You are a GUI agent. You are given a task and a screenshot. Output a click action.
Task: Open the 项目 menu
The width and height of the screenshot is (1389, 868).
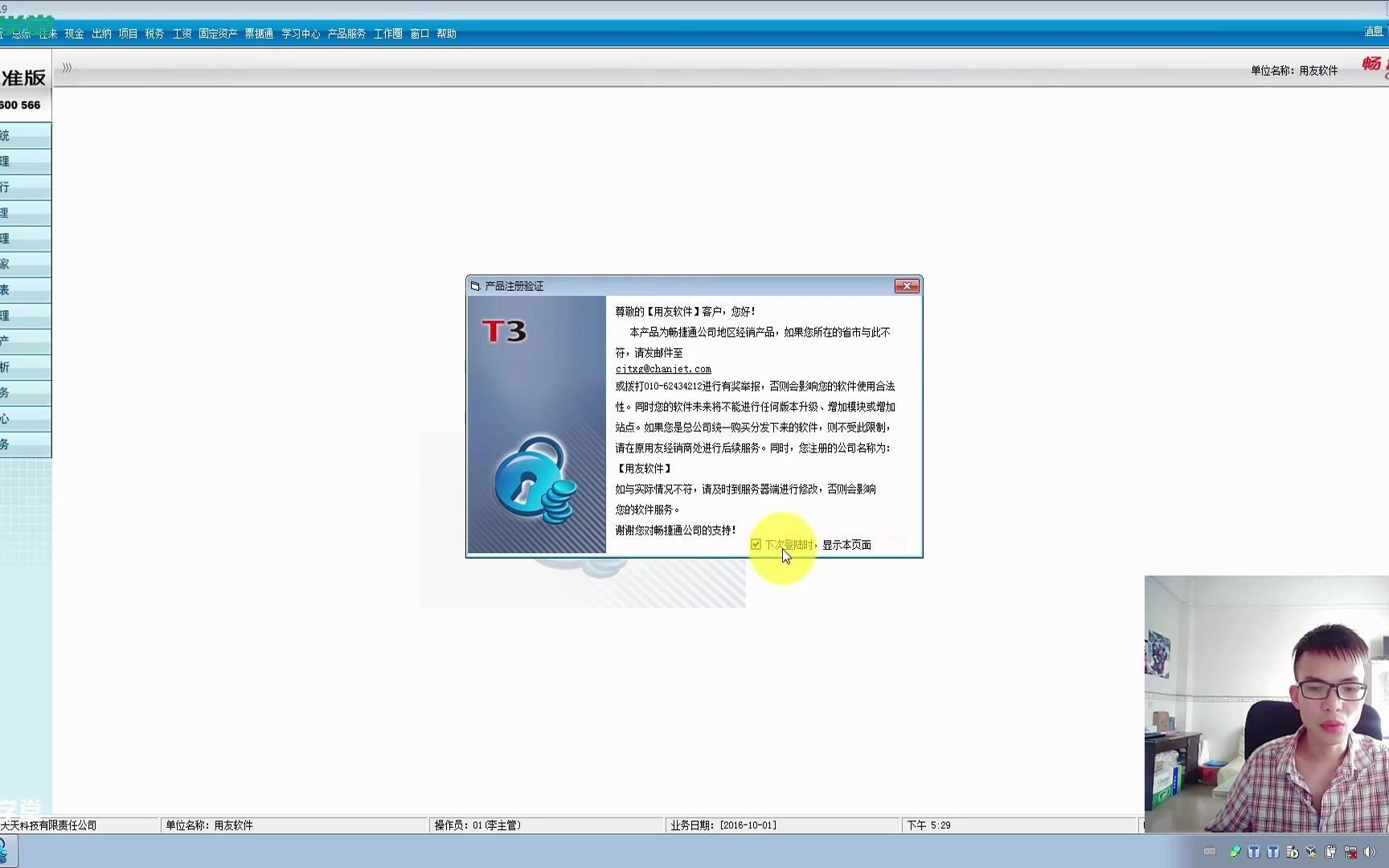[128, 34]
